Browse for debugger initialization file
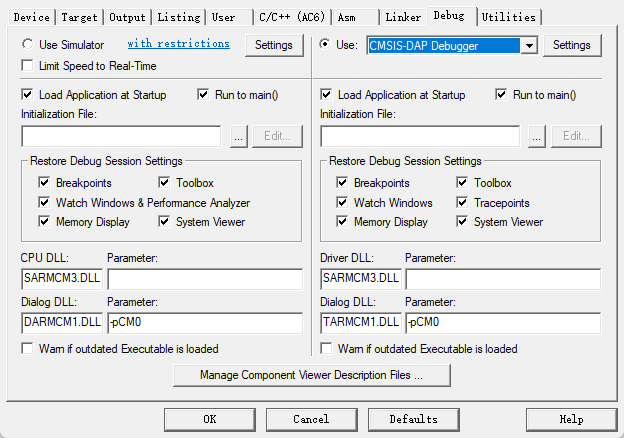 (x=537, y=136)
